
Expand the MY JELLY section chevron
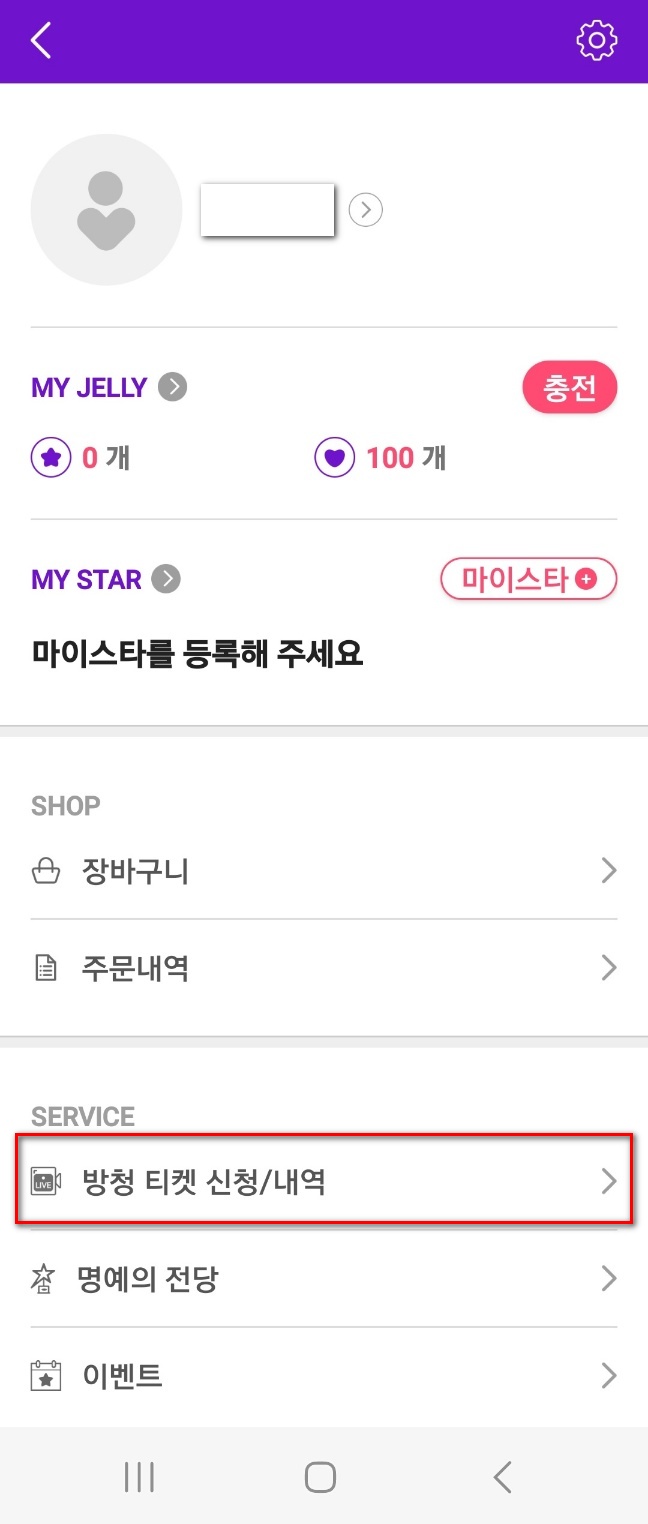coord(171,387)
